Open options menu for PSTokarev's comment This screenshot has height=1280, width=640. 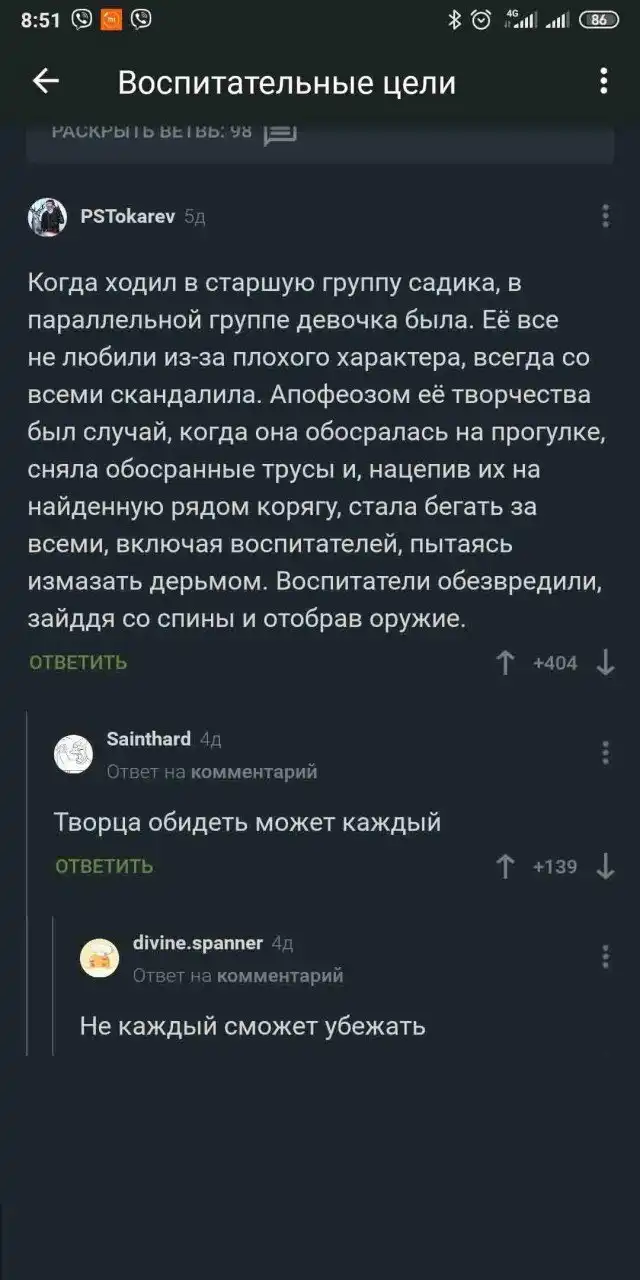(x=605, y=216)
